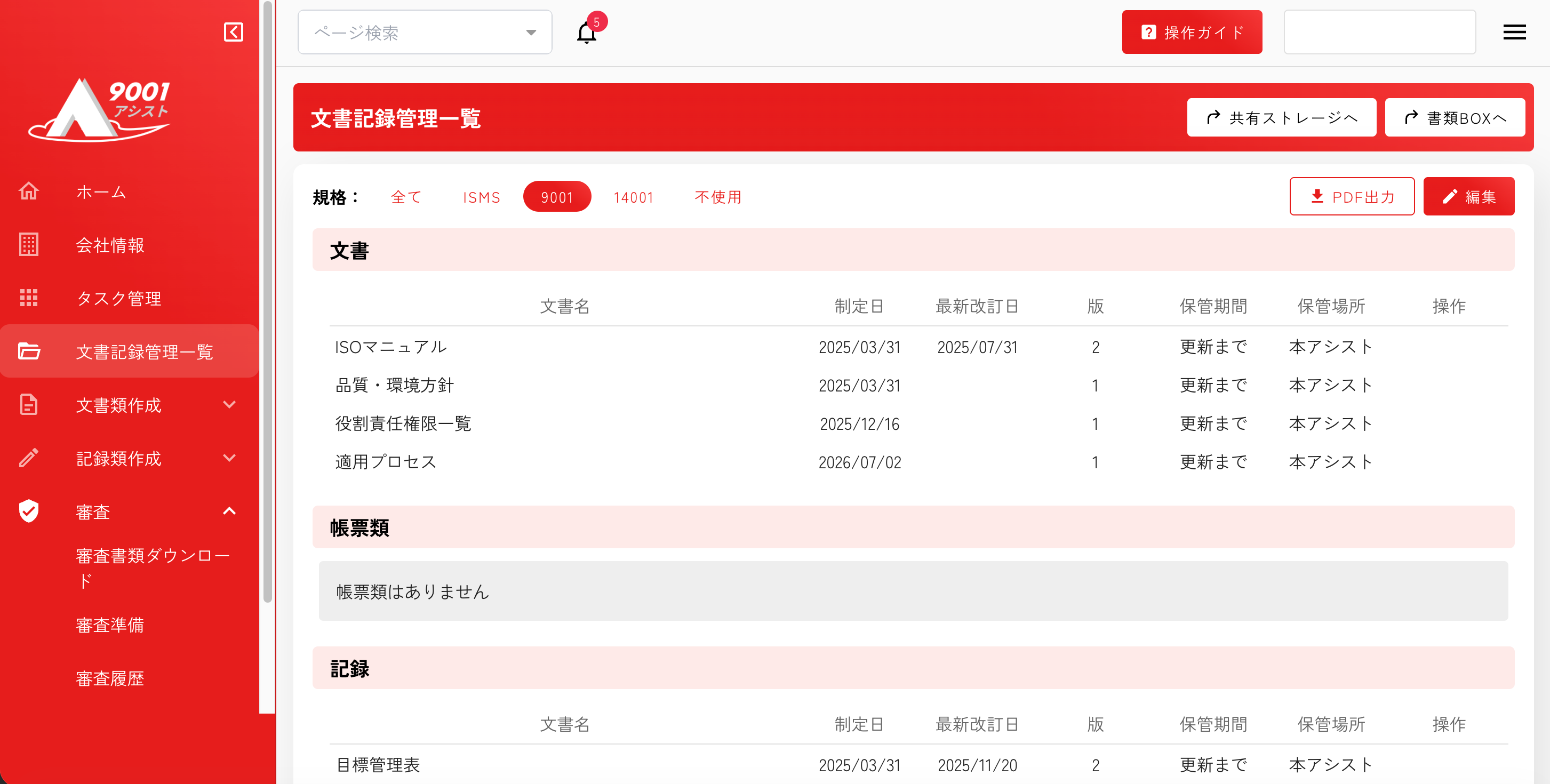
Task: Expand the 文書類作成 submenu chevron
Action: pos(229,404)
